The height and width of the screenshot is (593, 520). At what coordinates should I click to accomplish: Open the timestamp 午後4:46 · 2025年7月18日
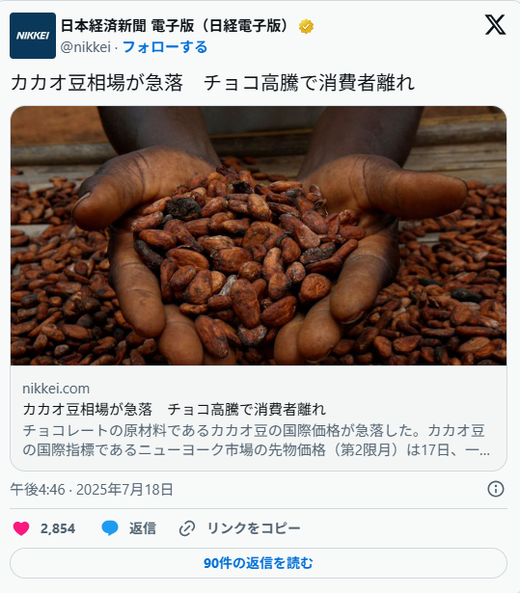[92, 489]
